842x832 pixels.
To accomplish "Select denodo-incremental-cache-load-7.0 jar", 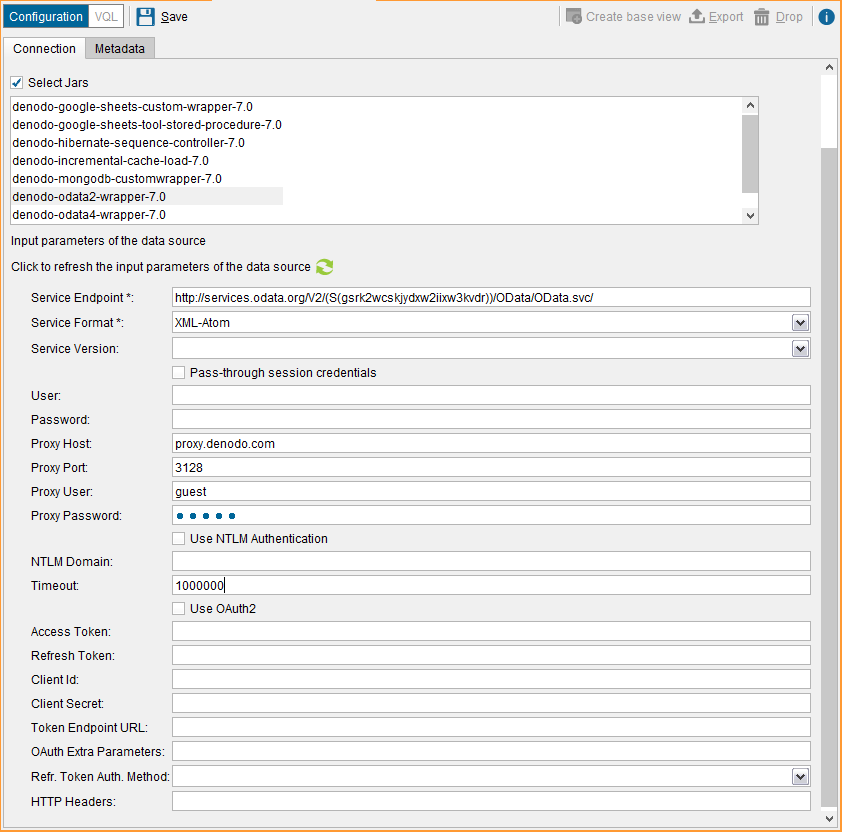I will pyautogui.click(x=110, y=161).
